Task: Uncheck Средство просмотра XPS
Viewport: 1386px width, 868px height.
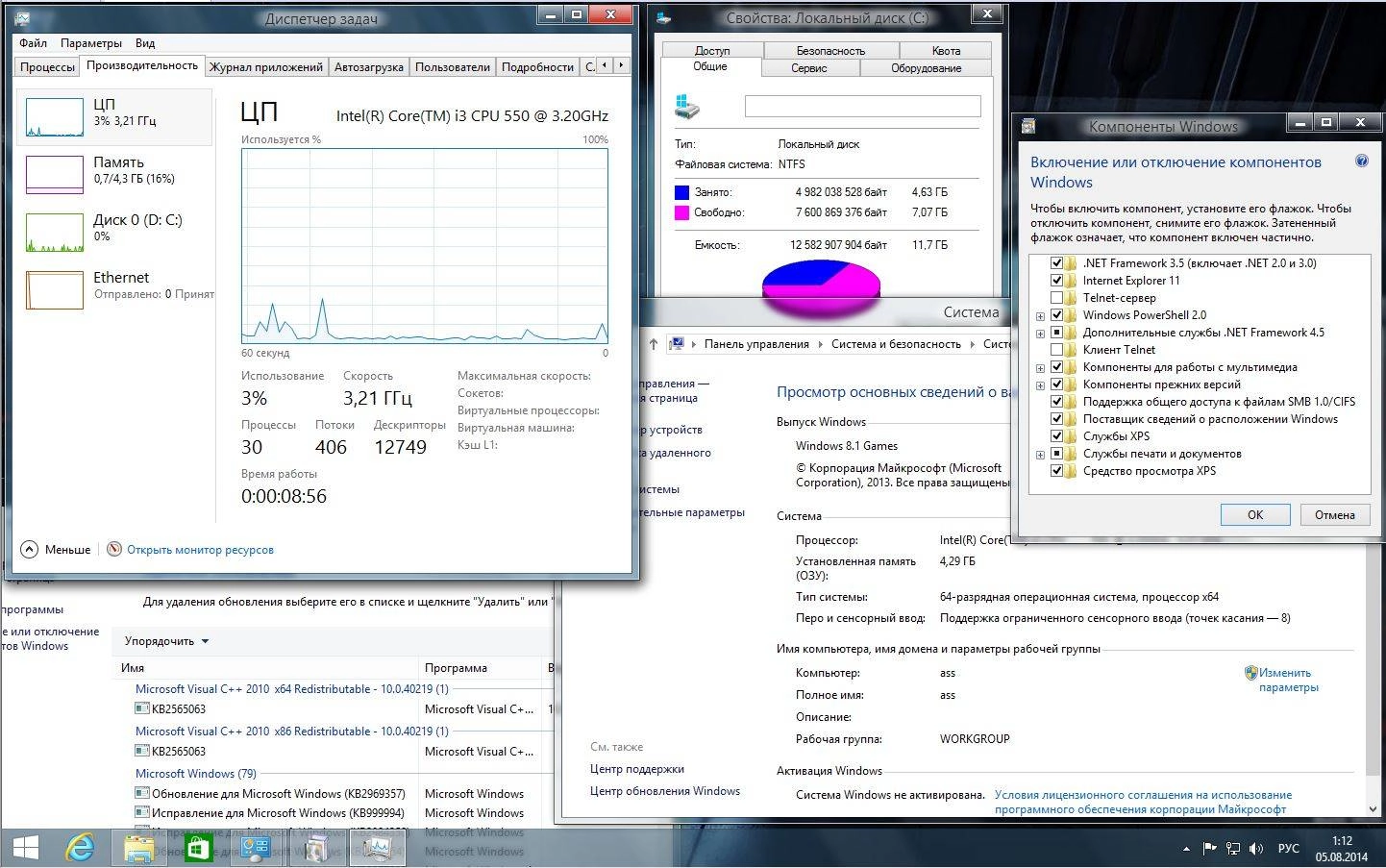Action: click(1057, 471)
